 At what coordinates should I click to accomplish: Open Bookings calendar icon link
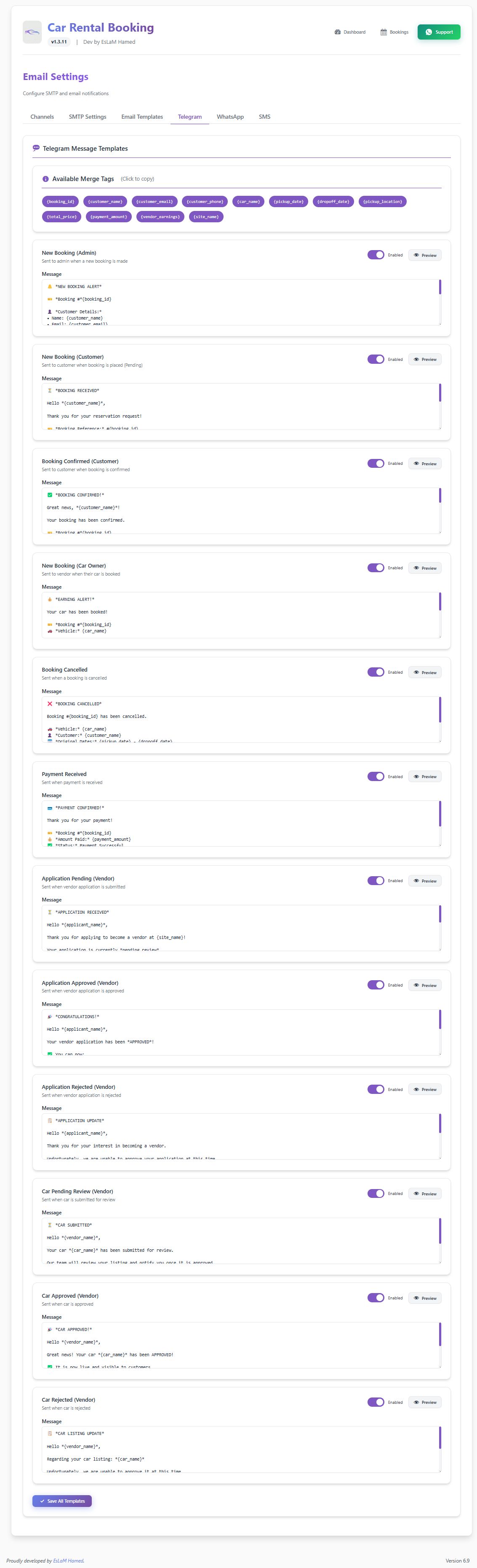tap(394, 32)
